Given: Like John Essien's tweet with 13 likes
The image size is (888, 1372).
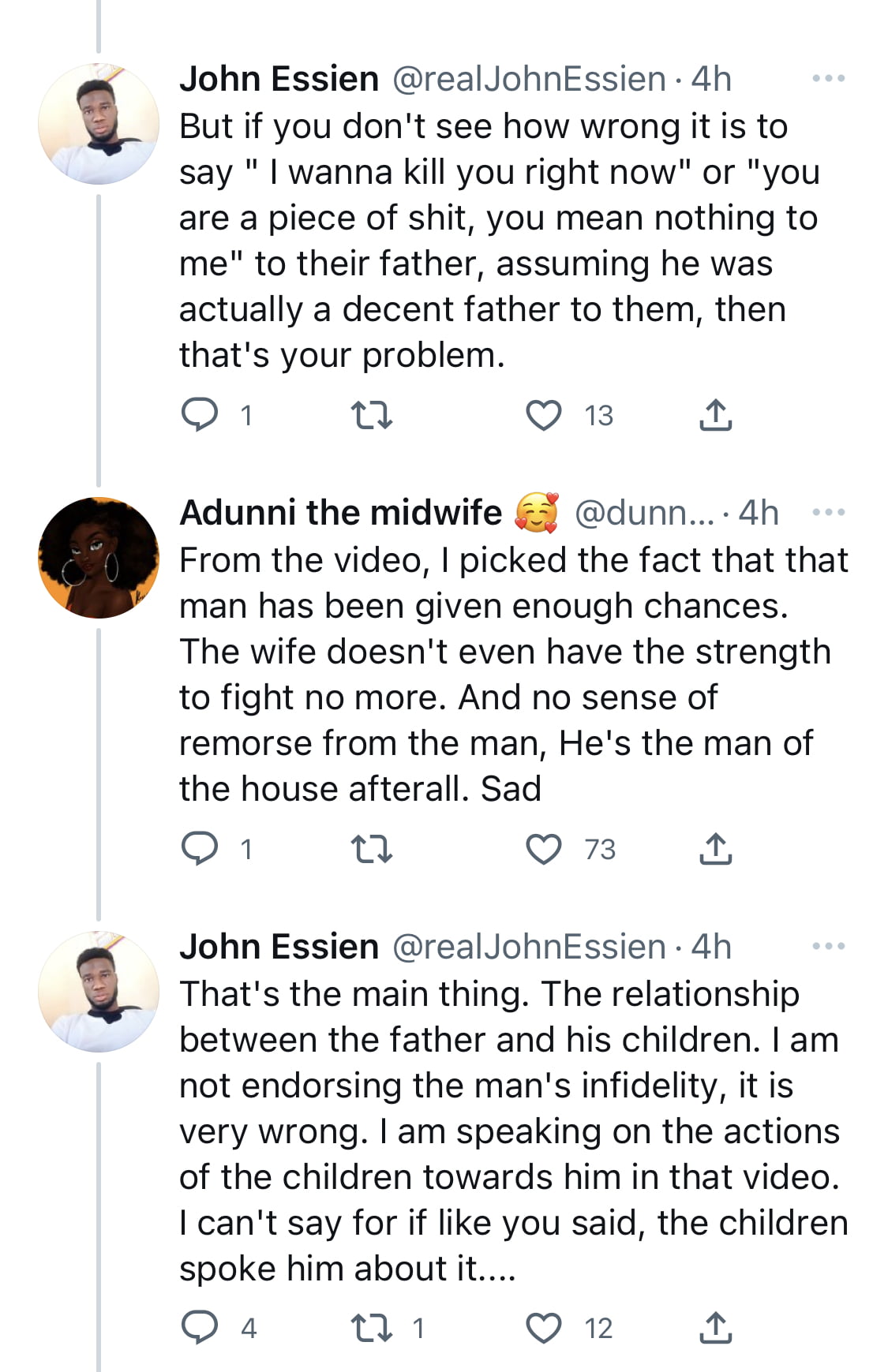Looking at the screenshot, I should 544,415.
